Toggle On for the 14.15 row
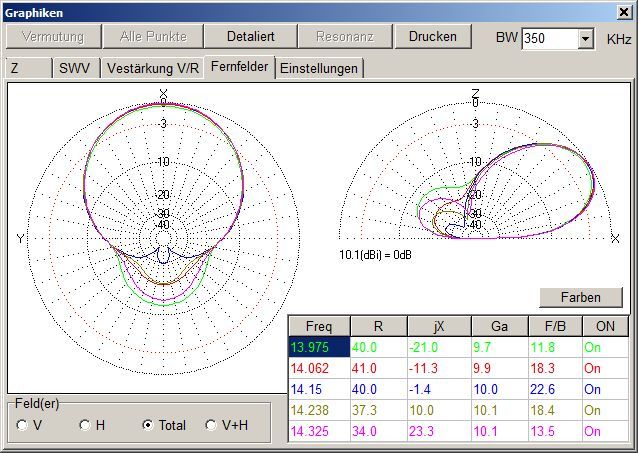The image size is (638, 453). pos(605,390)
